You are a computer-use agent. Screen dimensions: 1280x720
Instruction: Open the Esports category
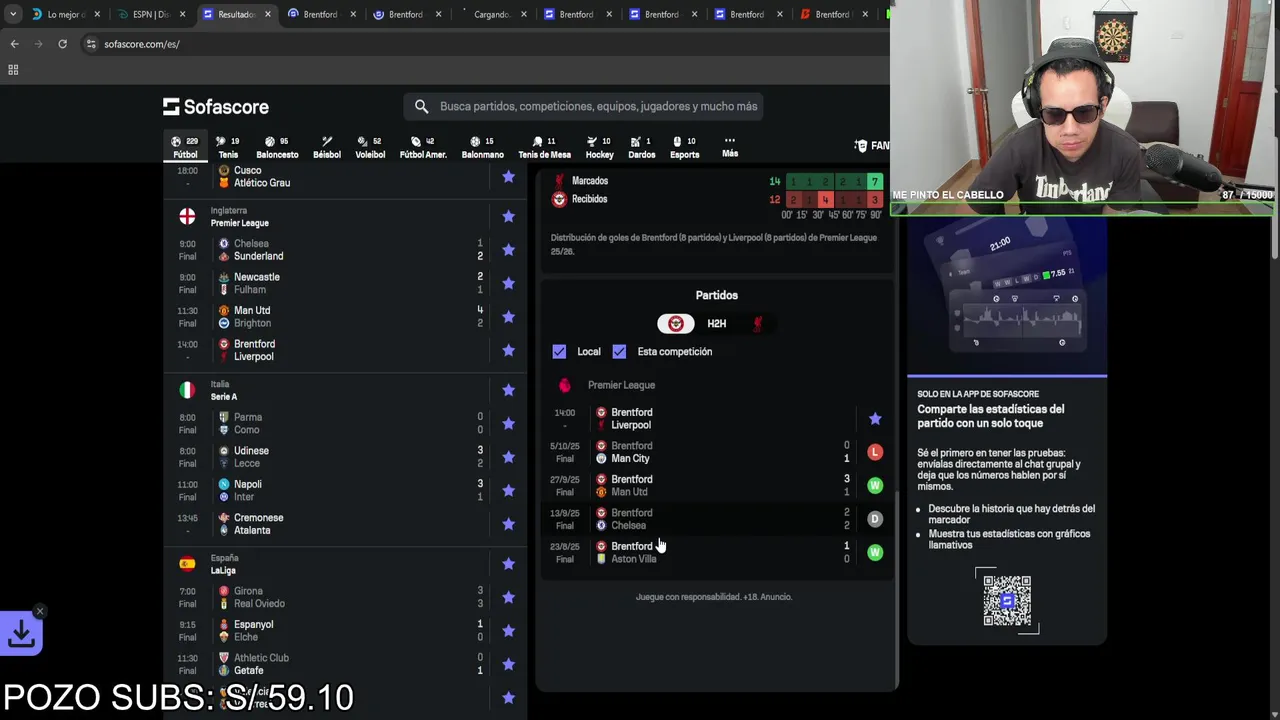684,147
